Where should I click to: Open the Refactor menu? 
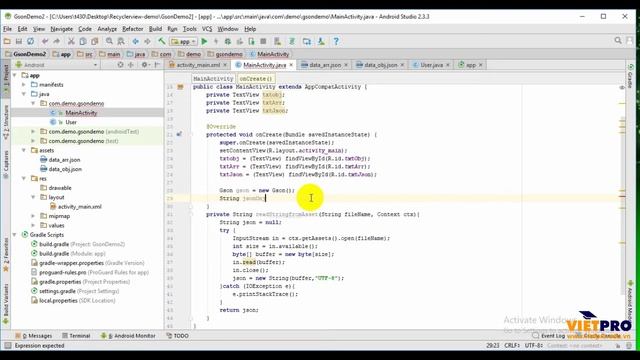point(133,29)
